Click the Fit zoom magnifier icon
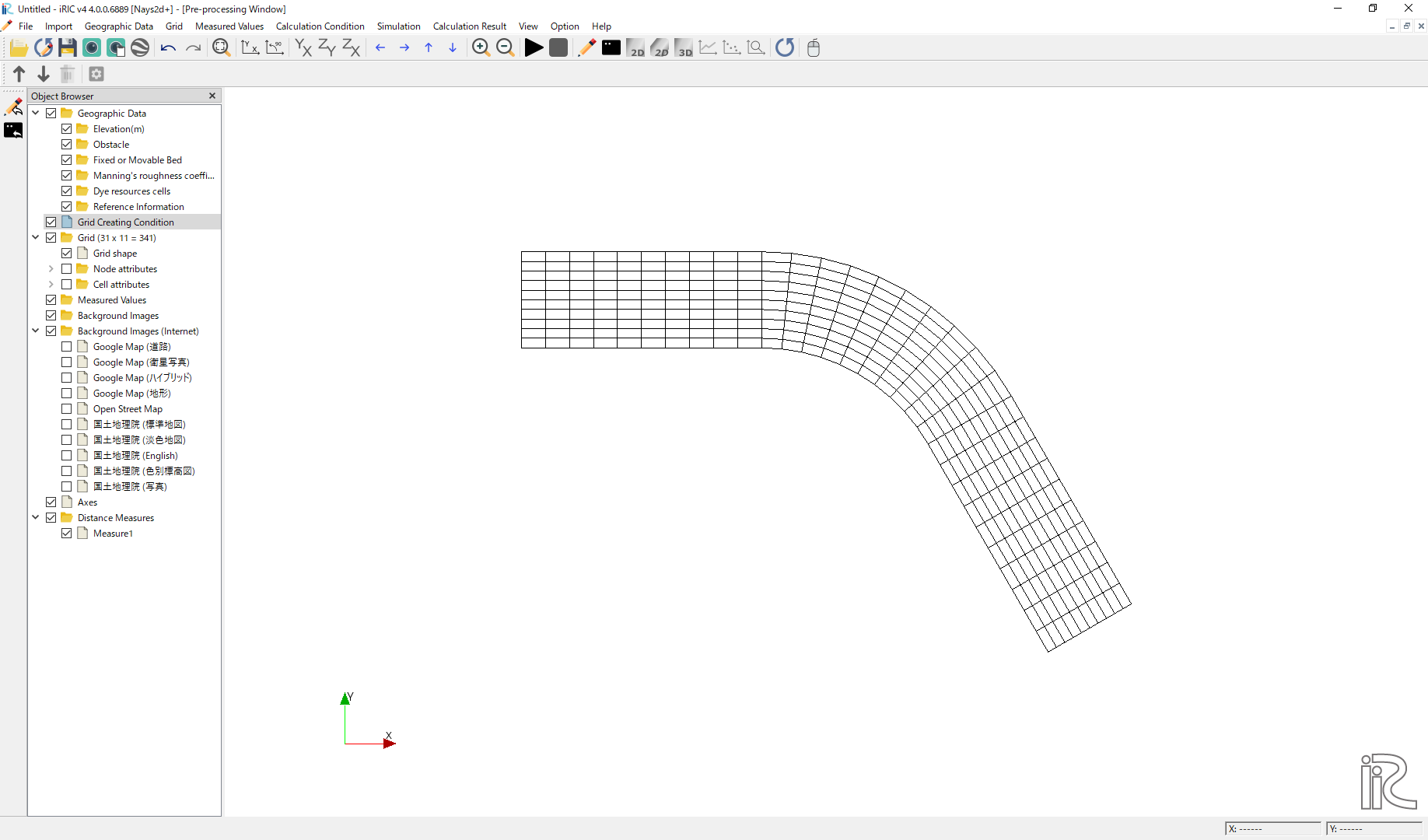The width and height of the screenshot is (1428, 840). (222, 48)
